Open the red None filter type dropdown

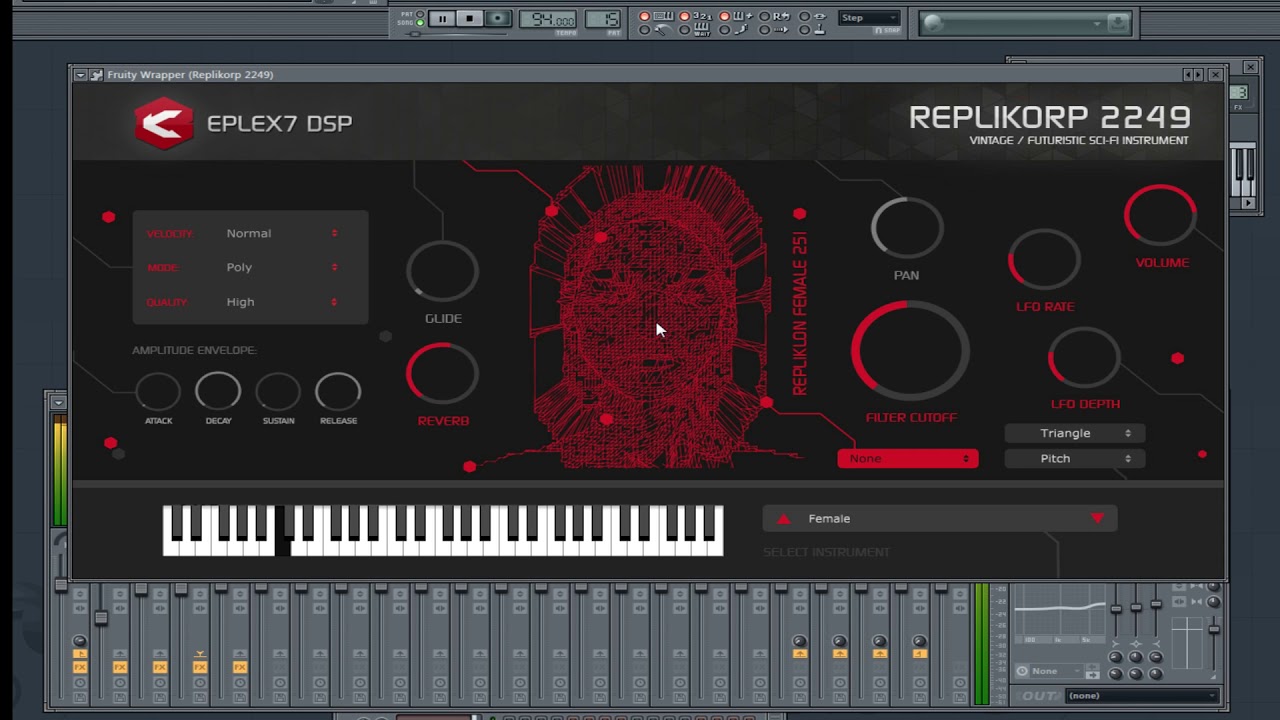[908, 458]
